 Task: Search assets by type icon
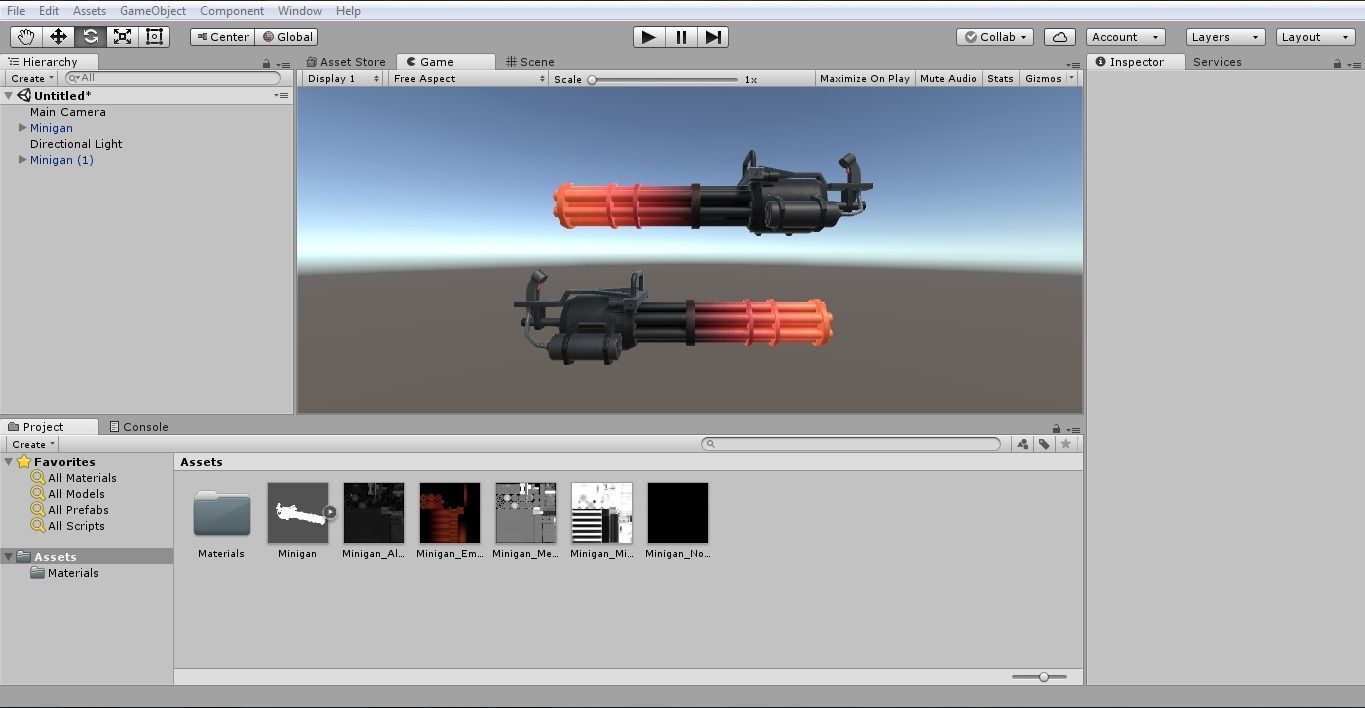pyautogui.click(x=1022, y=444)
